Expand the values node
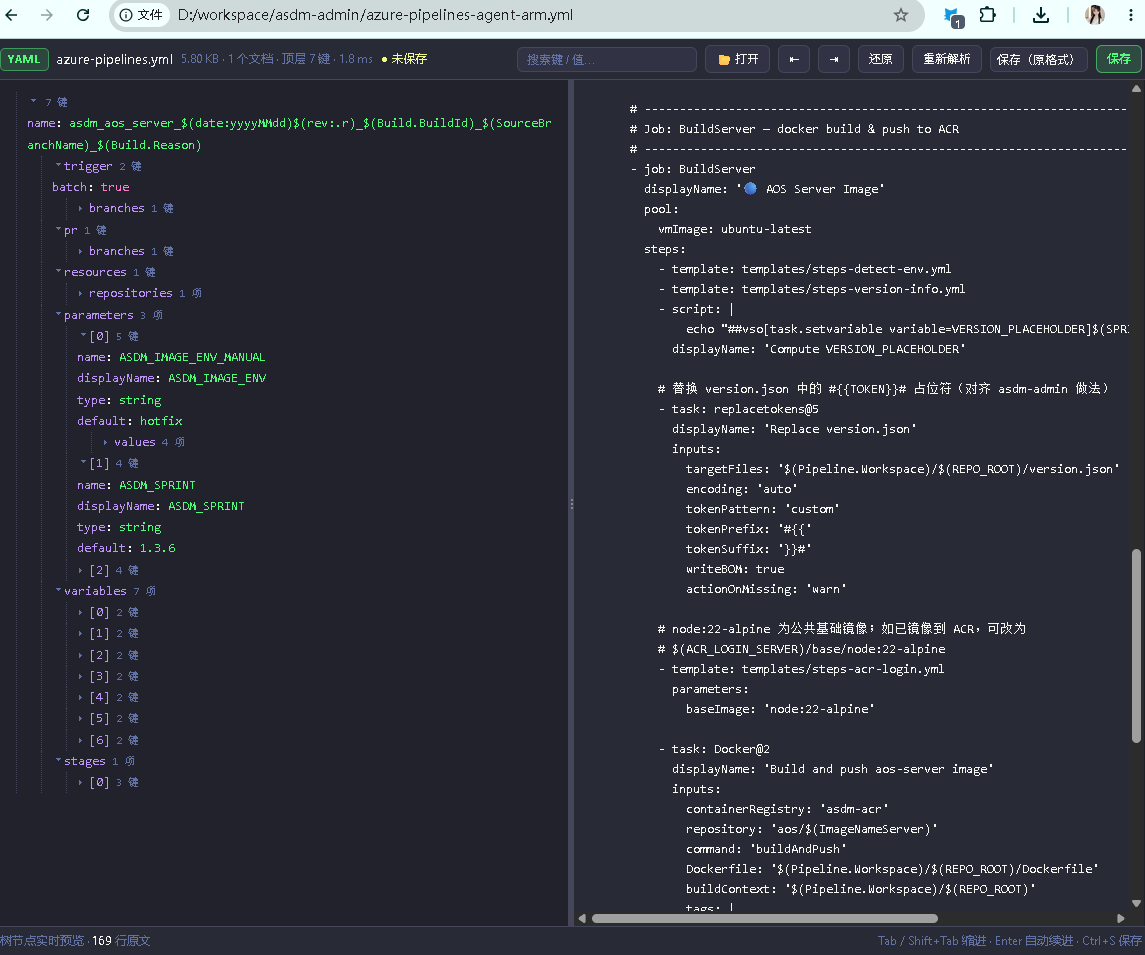Viewport: 1145px width, 955px height. pyautogui.click(x=105, y=442)
